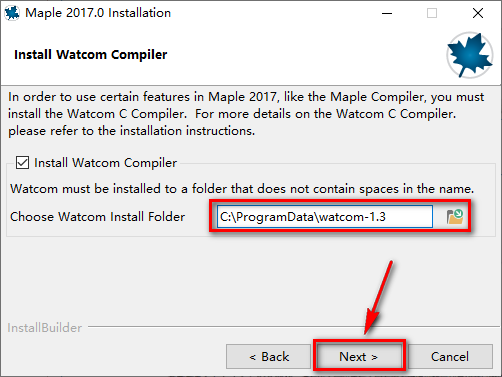Proceed with the Next button
The image size is (502, 377).
[359, 357]
